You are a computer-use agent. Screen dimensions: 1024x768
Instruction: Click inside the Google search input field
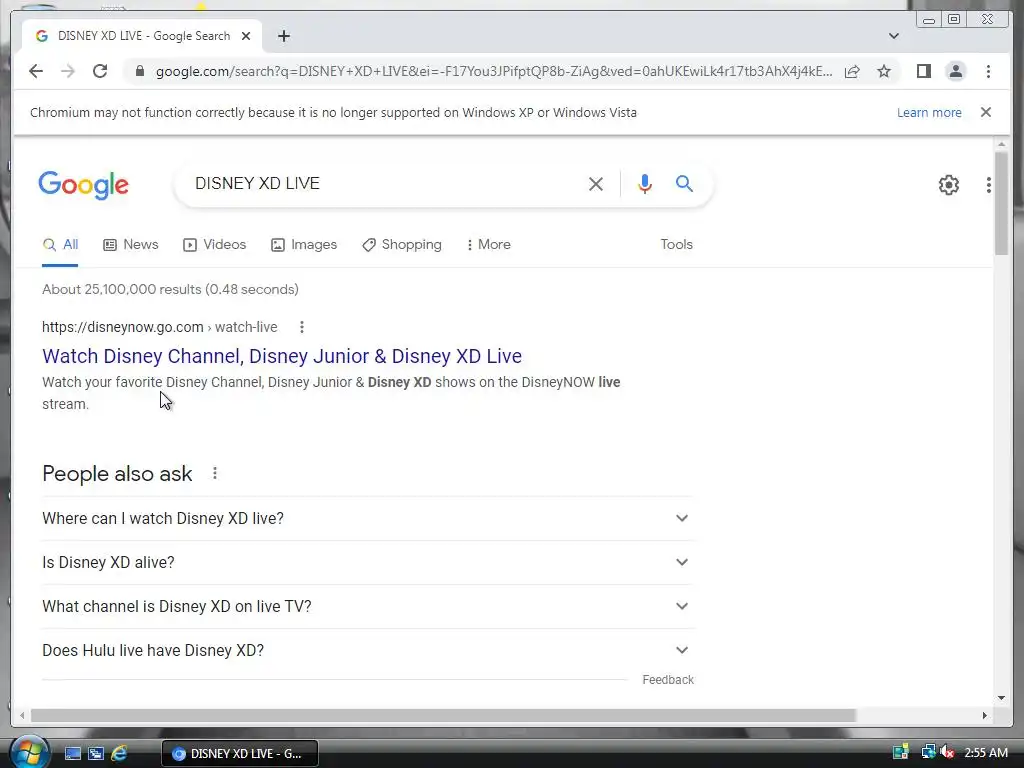click(385, 184)
